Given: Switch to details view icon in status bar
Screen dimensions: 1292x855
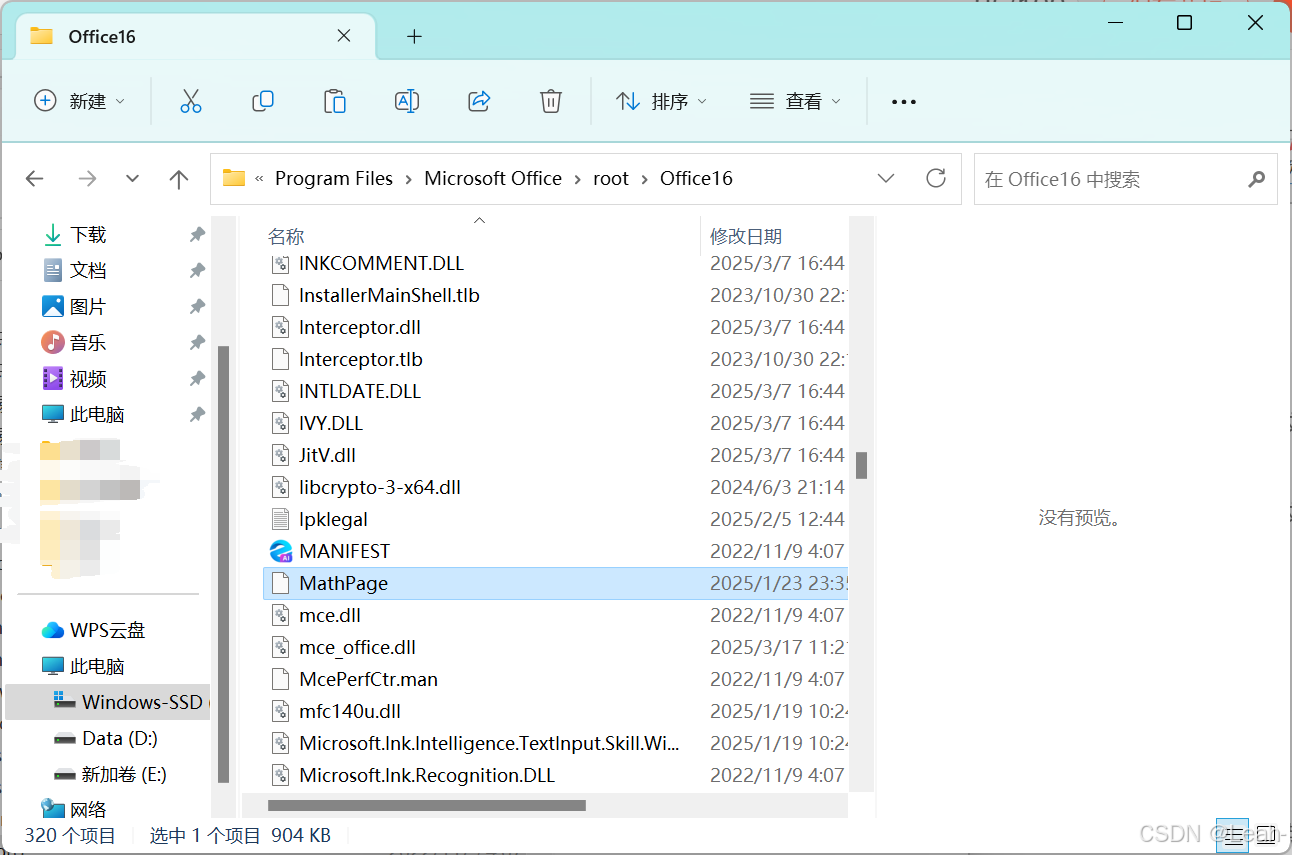Looking at the screenshot, I should coord(1232,834).
